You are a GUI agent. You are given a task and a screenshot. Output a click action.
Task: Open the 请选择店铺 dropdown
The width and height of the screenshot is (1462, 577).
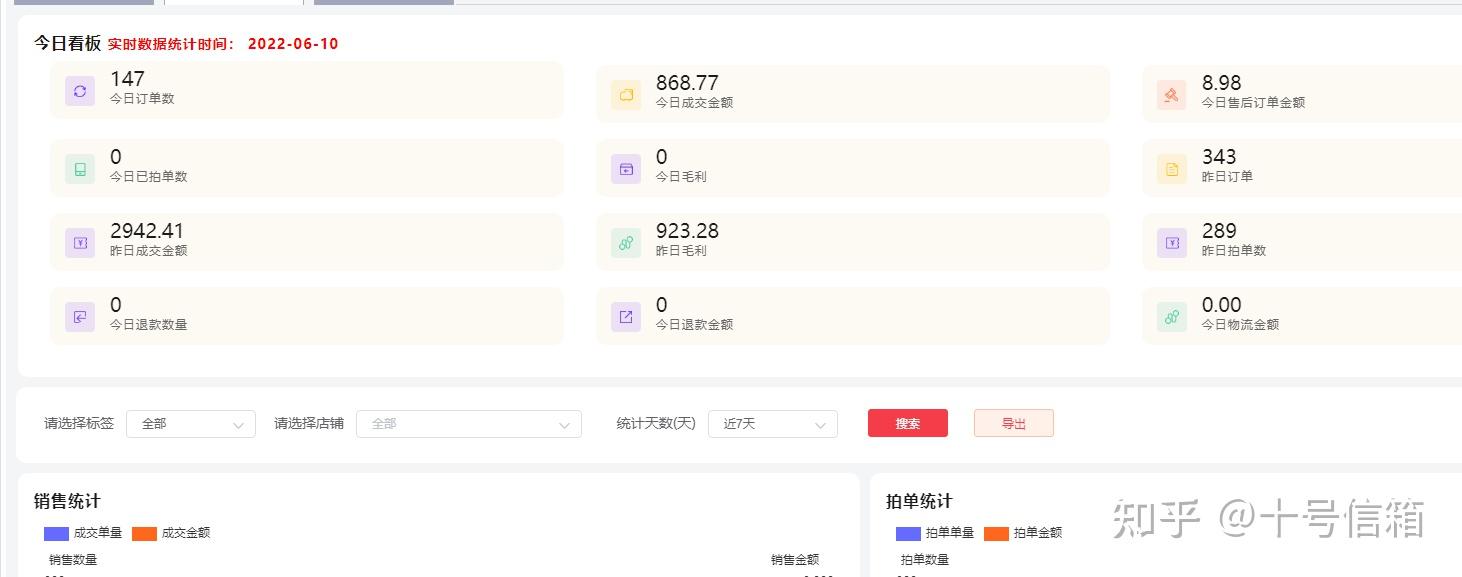click(469, 424)
